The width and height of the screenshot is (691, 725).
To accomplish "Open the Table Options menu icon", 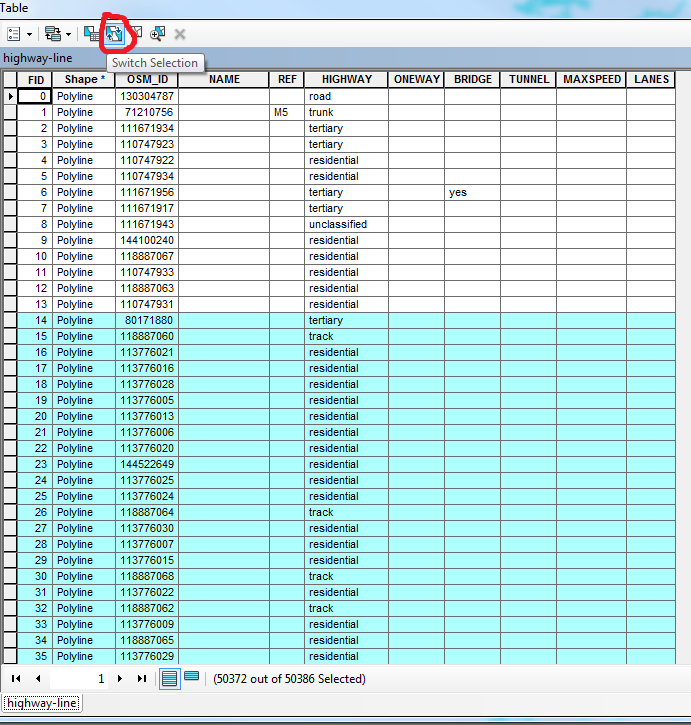I will coord(14,34).
